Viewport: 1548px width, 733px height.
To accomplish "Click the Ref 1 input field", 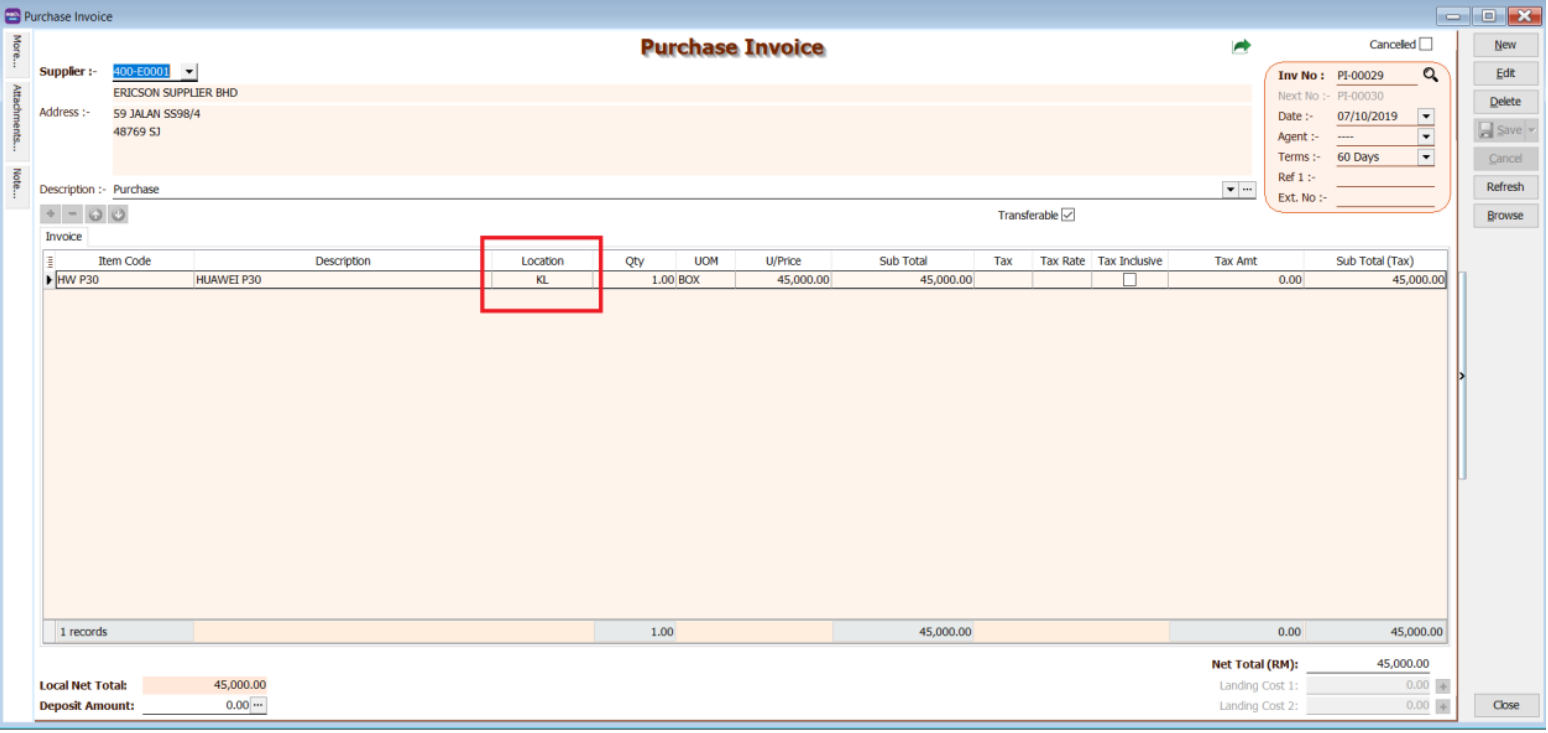I will point(1385,178).
